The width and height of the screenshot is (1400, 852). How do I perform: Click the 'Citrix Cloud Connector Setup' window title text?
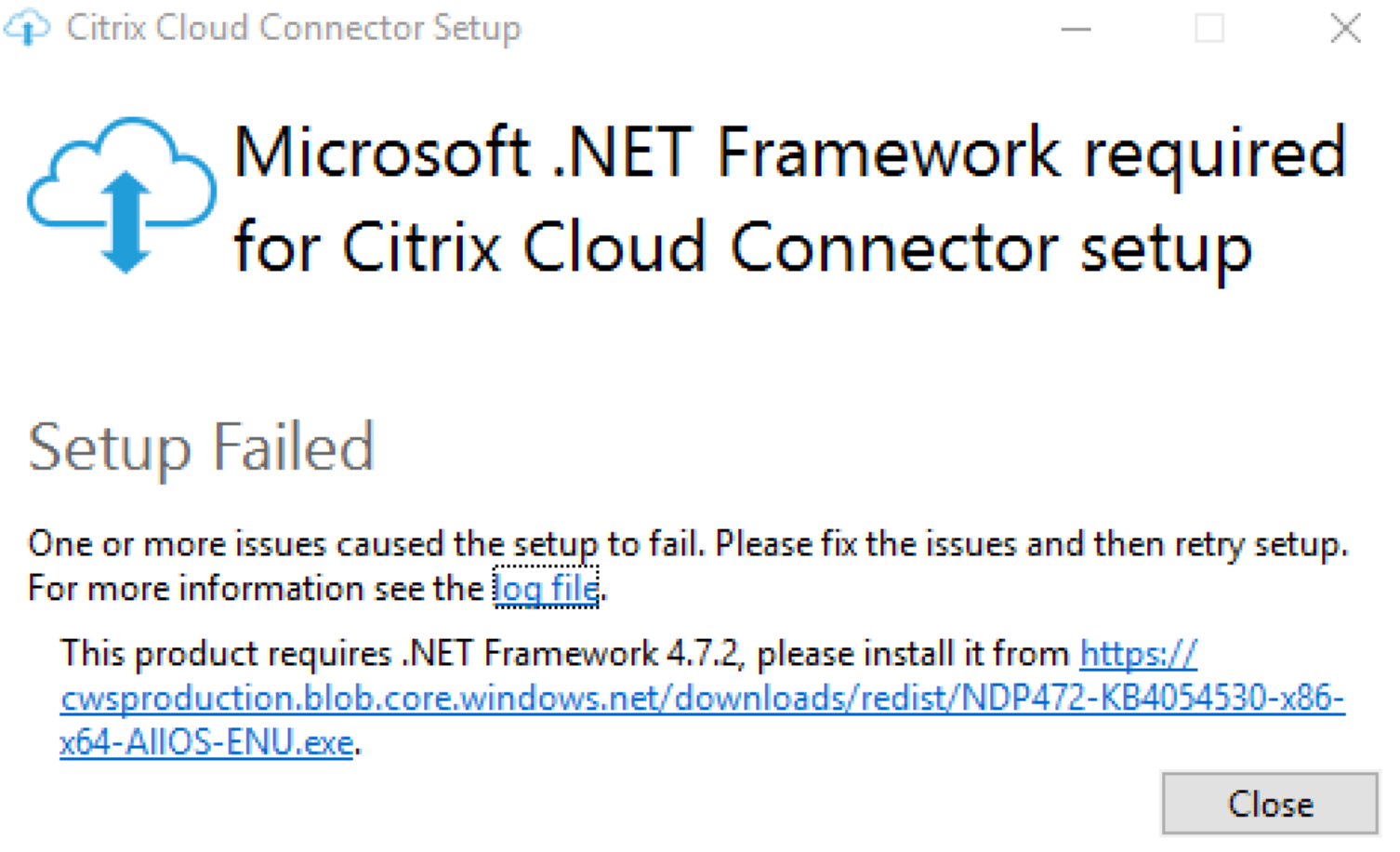[294, 28]
